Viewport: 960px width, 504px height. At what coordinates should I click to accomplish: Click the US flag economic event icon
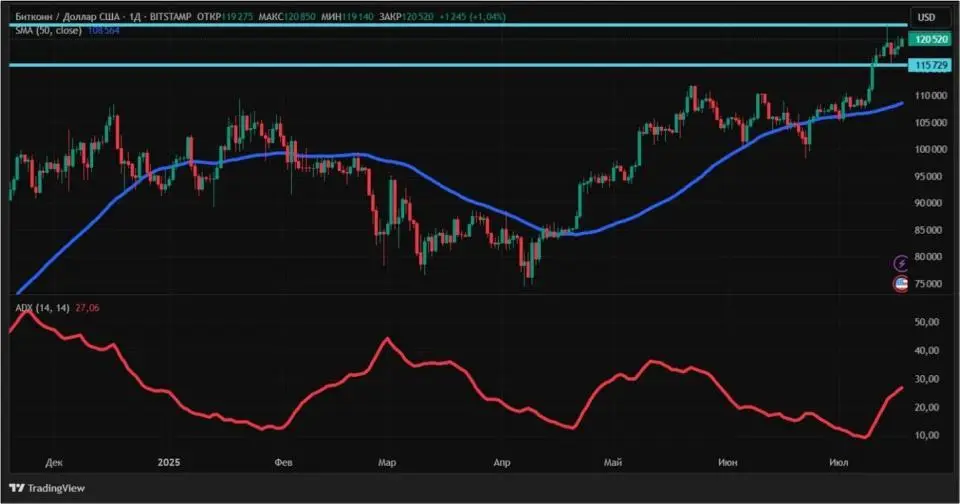[901, 284]
